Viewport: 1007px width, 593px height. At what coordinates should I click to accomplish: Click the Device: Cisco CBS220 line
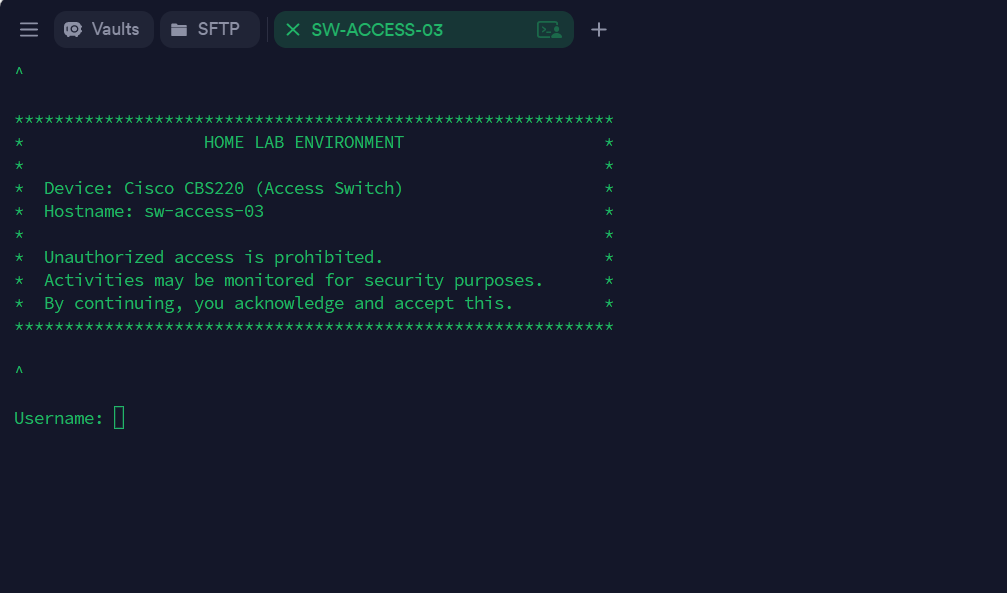(x=223, y=188)
